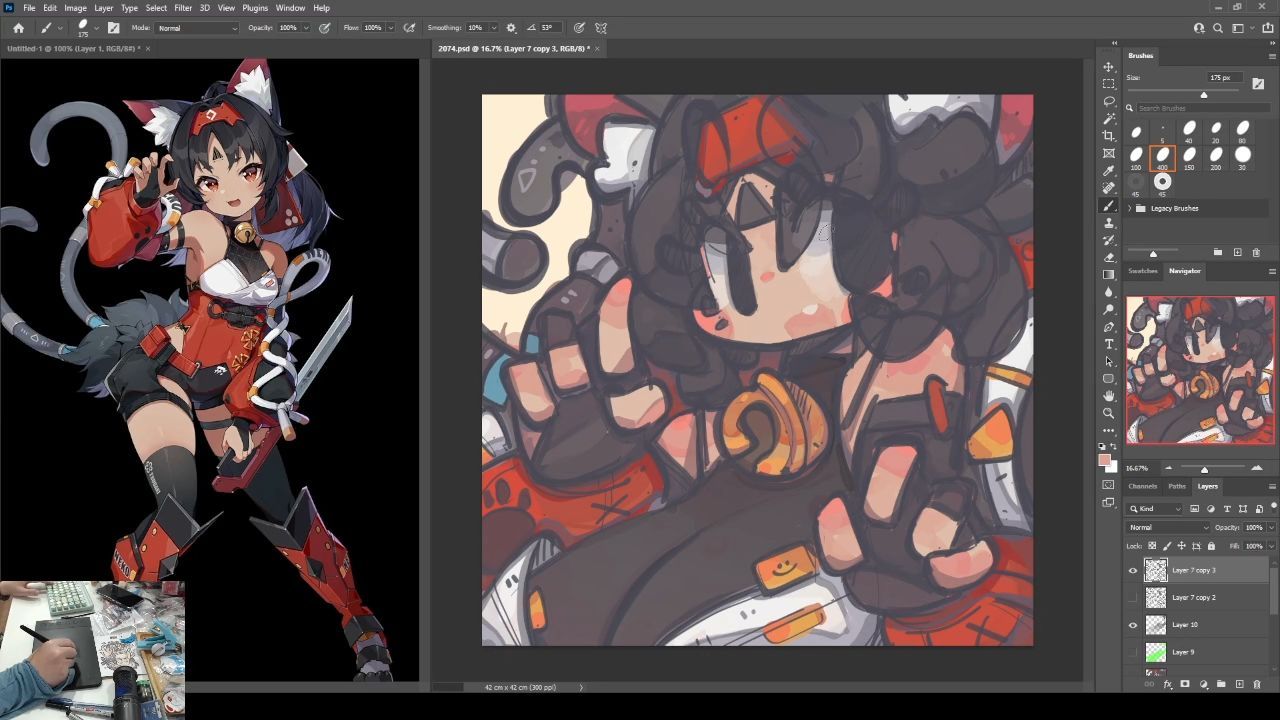The height and width of the screenshot is (720, 1280).
Task: Select the Path Selection tool
Action: [x=1109, y=361]
